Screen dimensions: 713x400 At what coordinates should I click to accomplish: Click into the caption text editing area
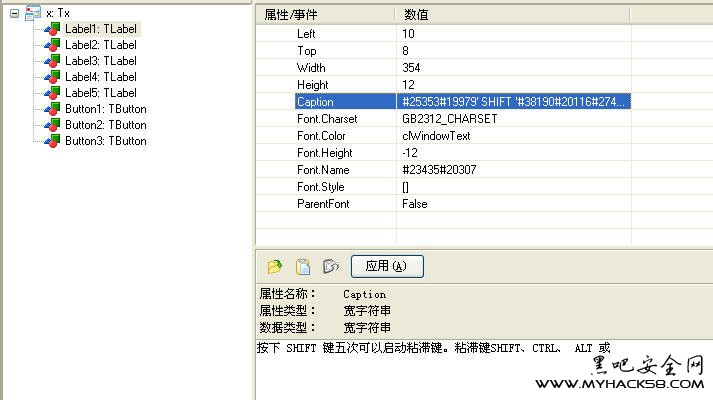480,370
